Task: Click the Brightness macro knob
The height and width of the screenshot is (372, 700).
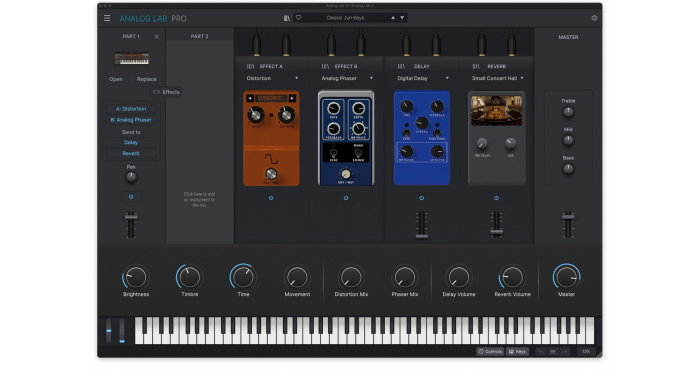Action: (x=136, y=277)
